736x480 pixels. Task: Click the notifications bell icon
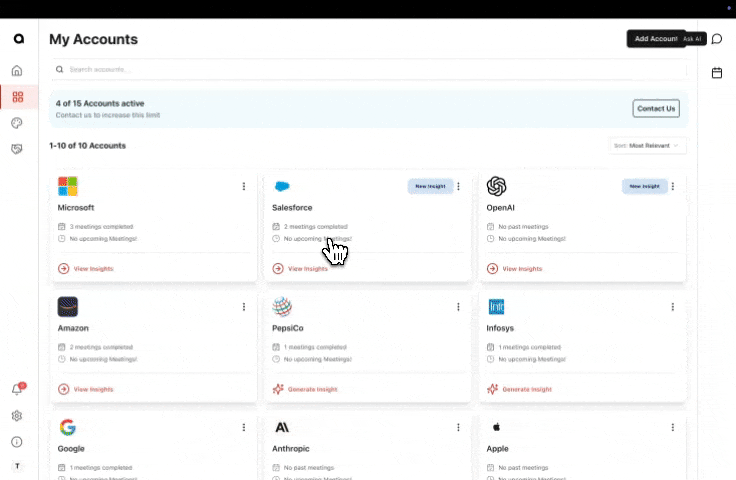(17, 390)
